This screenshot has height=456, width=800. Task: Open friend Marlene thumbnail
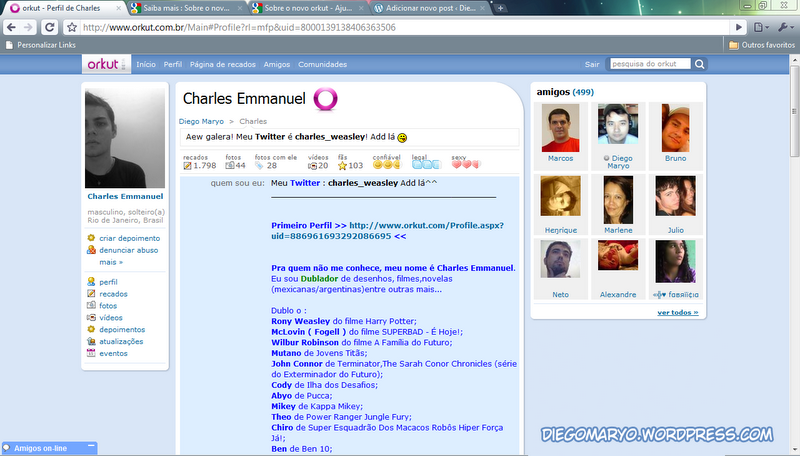[x=618, y=200]
